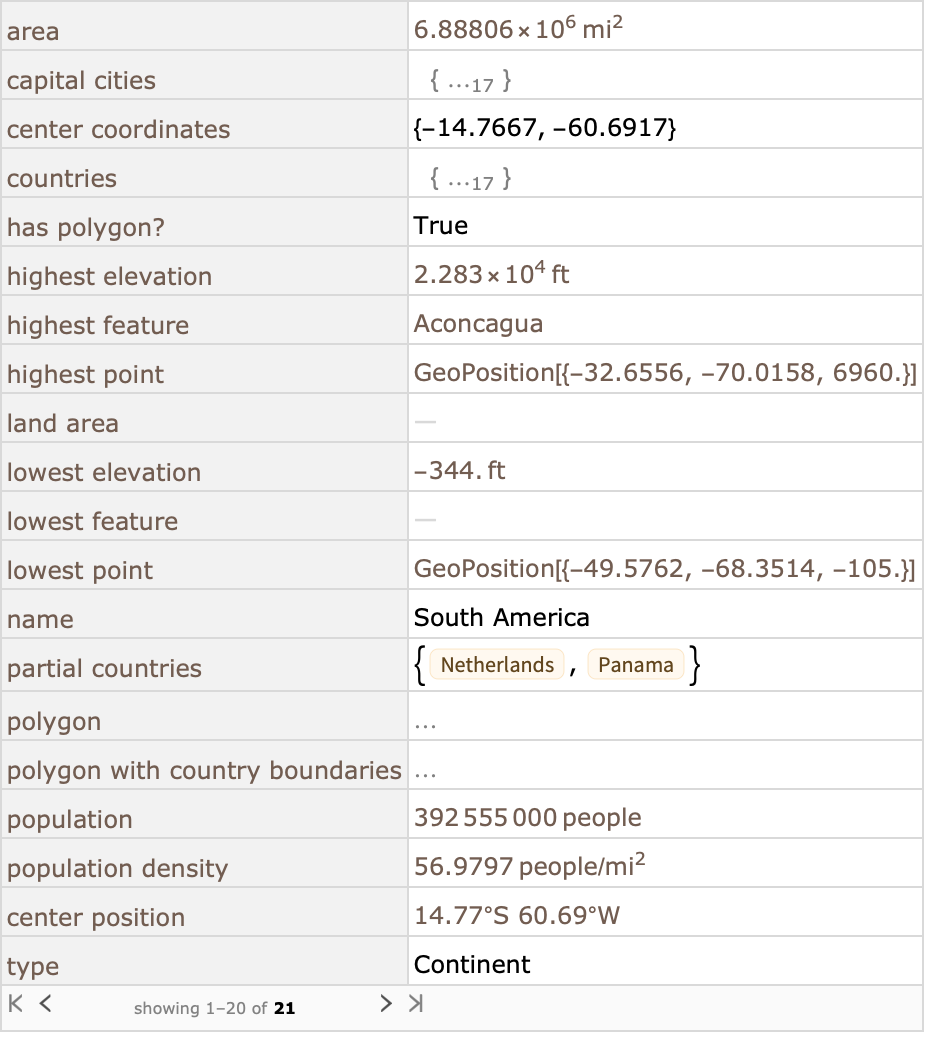Open the Netherlands entity

pyautogui.click(x=497, y=665)
